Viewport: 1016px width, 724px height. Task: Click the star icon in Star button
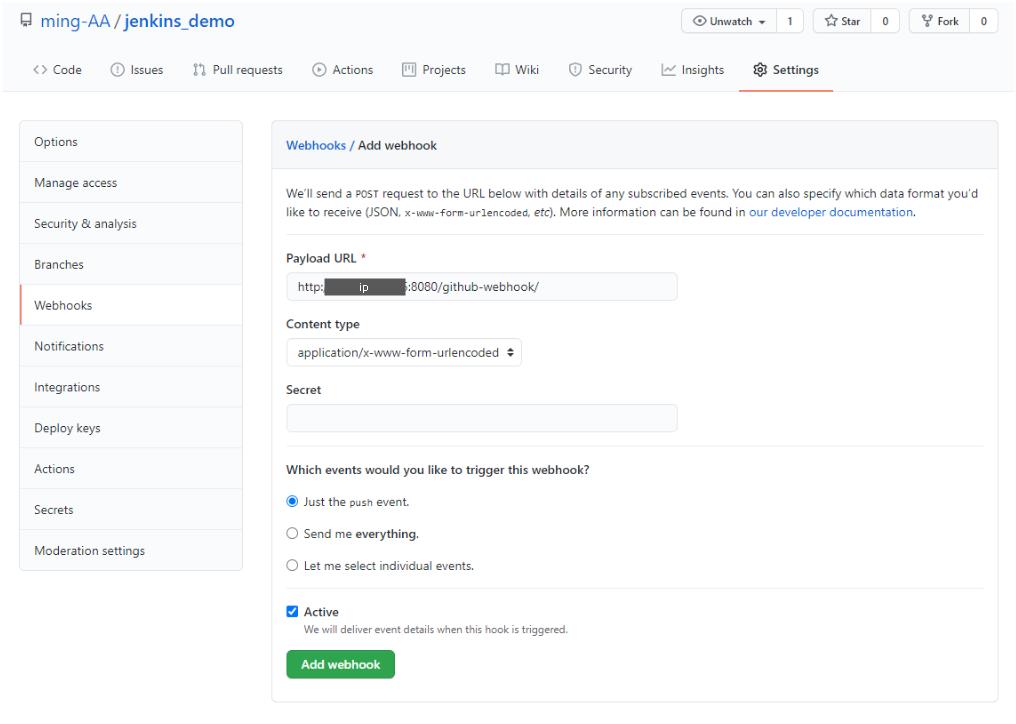click(x=831, y=21)
